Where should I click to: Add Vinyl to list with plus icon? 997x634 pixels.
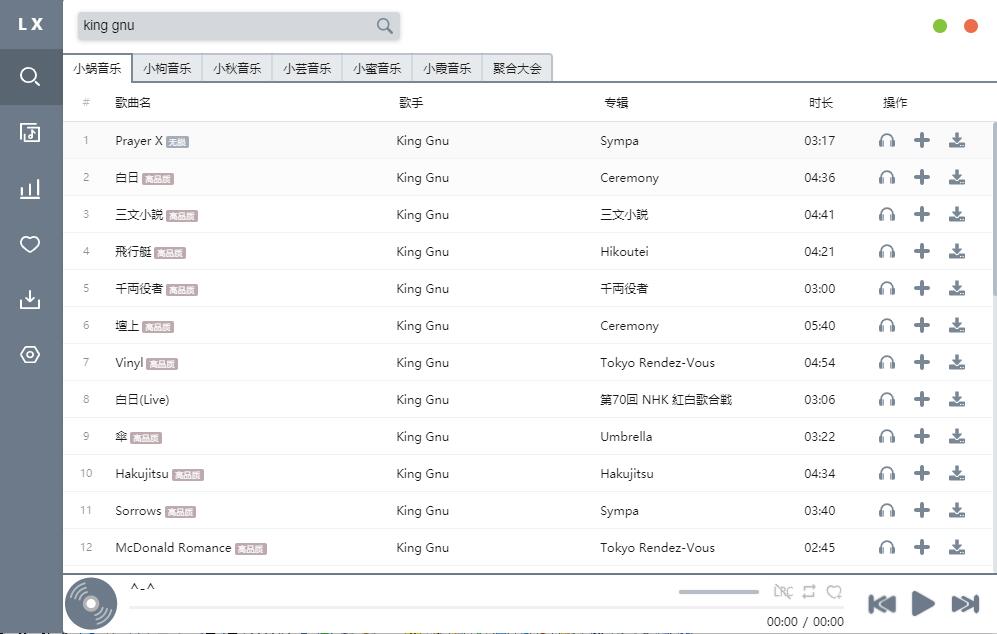[x=922, y=362]
